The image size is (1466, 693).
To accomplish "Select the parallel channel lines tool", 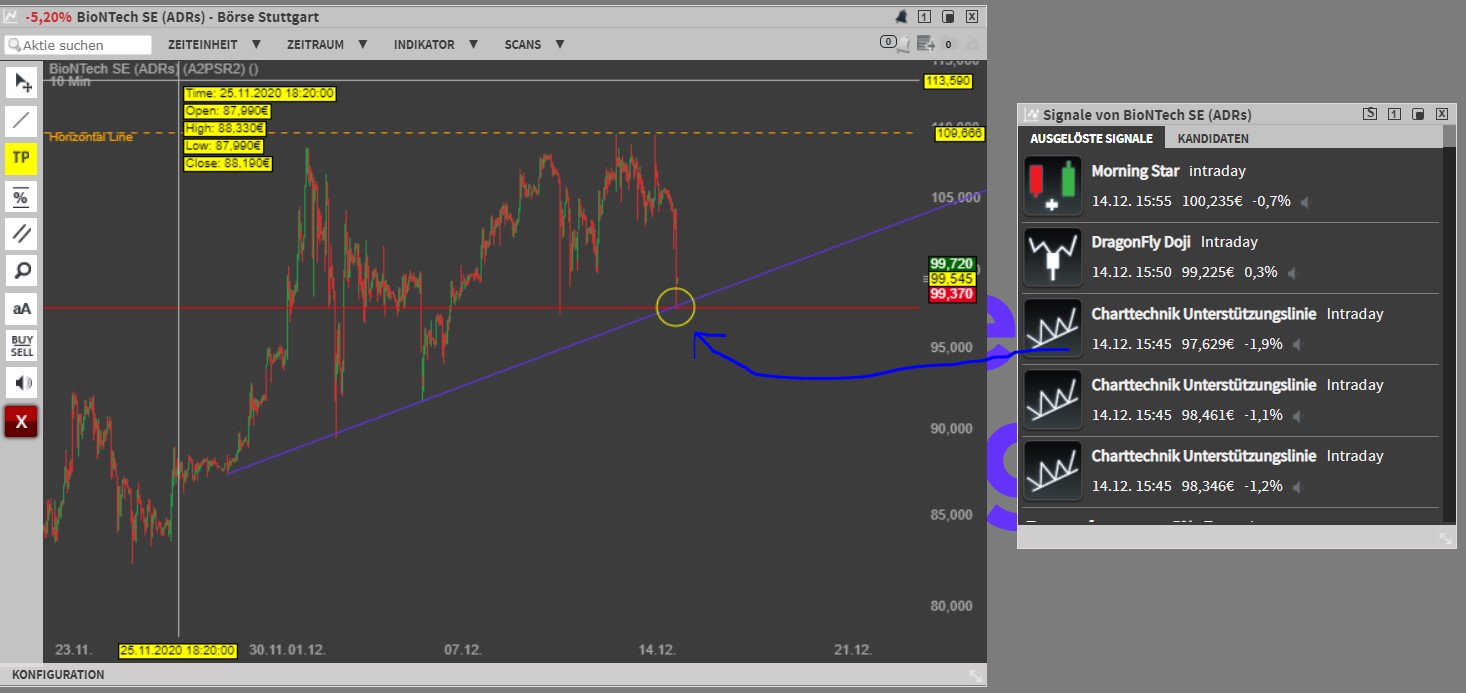I will tap(21, 233).
